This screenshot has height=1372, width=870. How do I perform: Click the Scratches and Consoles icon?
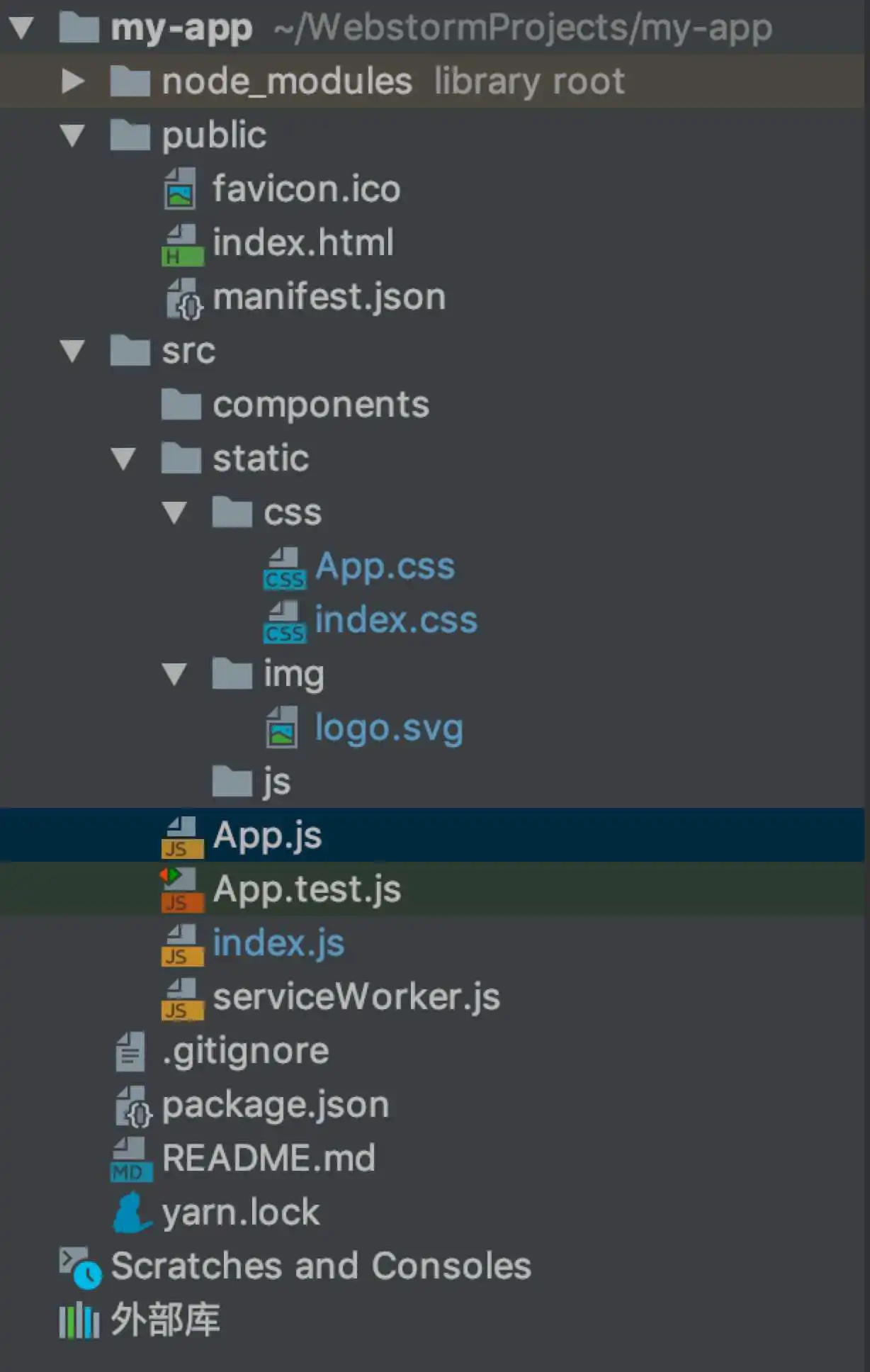pyautogui.click(x=79, y=1267)
